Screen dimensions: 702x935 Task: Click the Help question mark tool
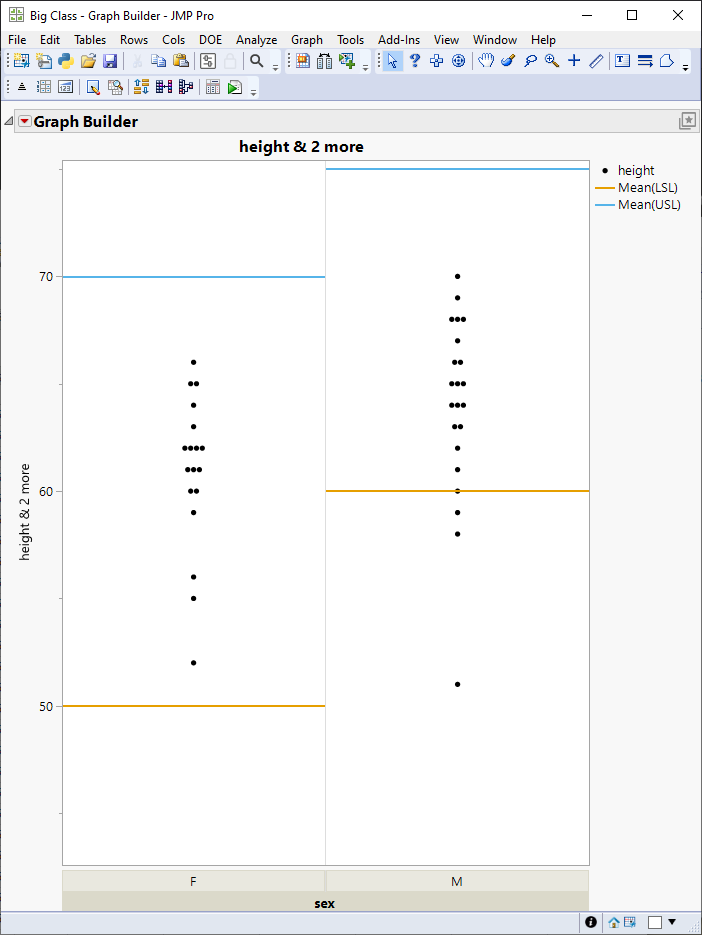point(415,61)
